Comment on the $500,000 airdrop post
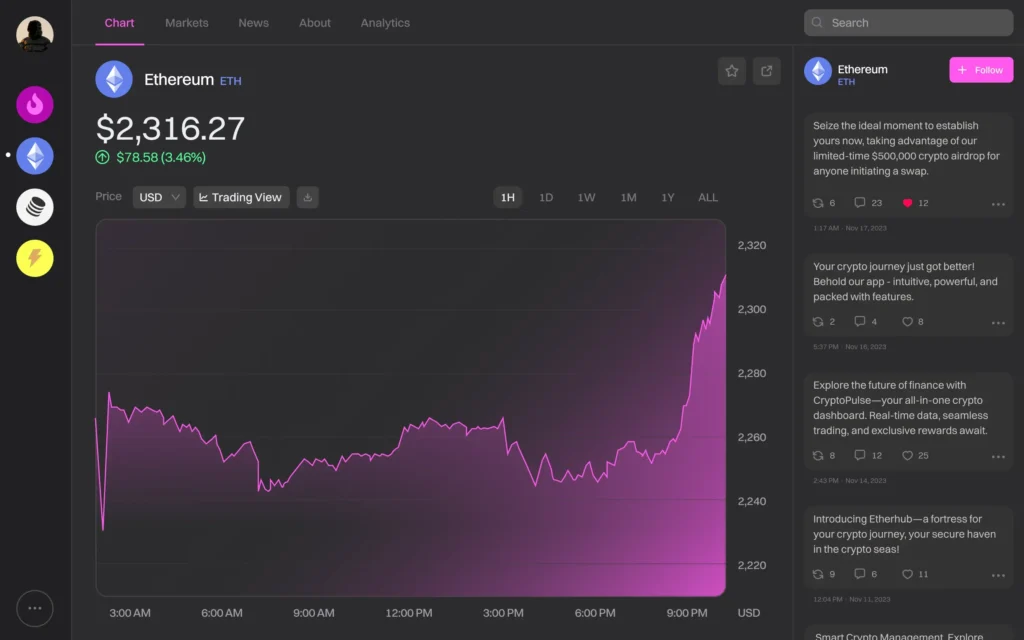Viewport: 1024px width, 640px height. coord(859,202)
